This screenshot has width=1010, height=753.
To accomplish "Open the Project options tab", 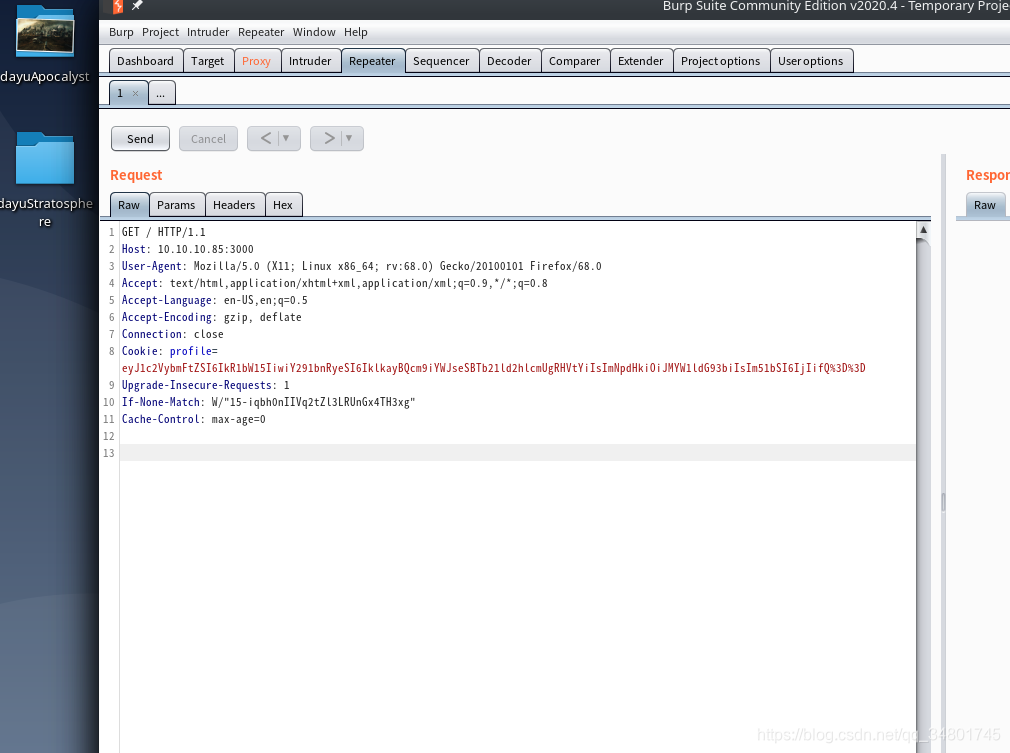I will tap(721, 61).
